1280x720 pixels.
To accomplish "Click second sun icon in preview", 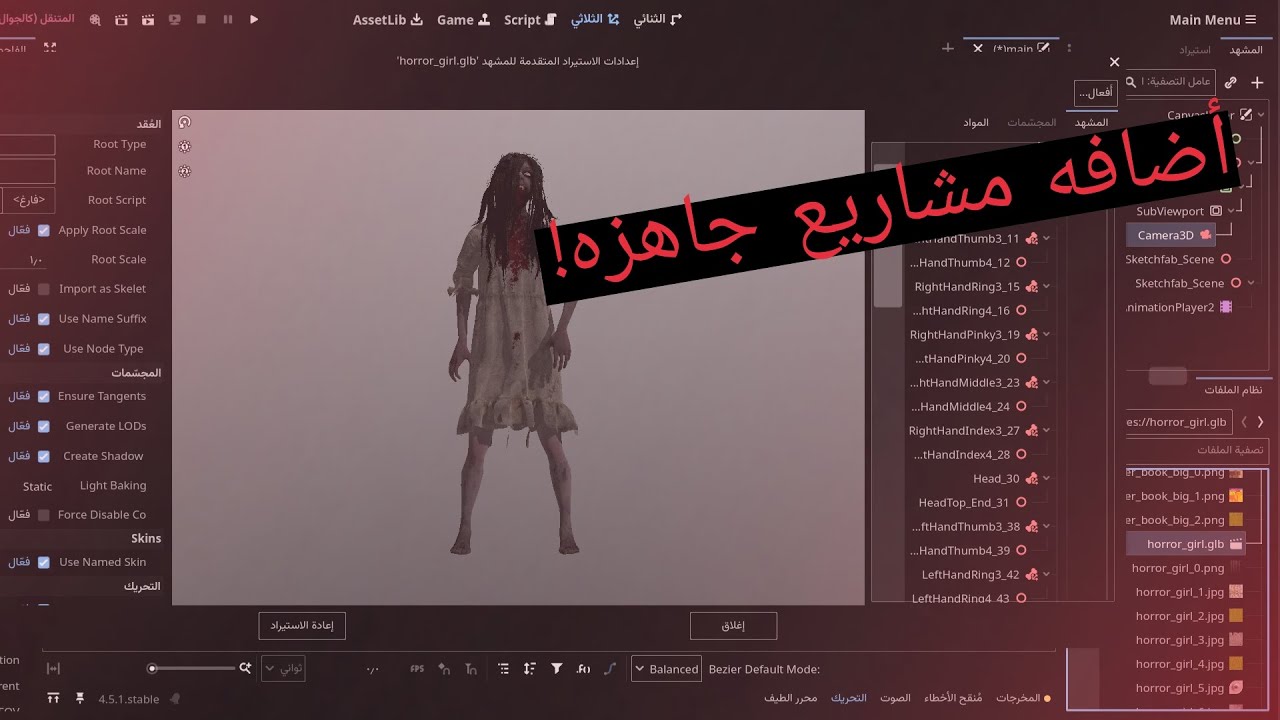I will pos(184,146).
